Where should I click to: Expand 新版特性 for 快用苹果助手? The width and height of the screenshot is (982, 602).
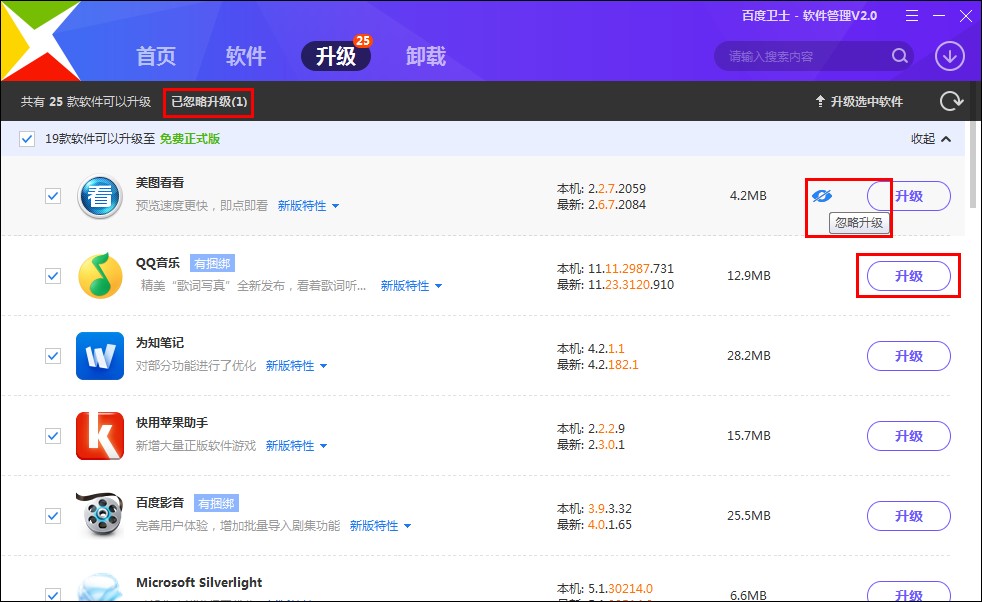coord(296,445)
